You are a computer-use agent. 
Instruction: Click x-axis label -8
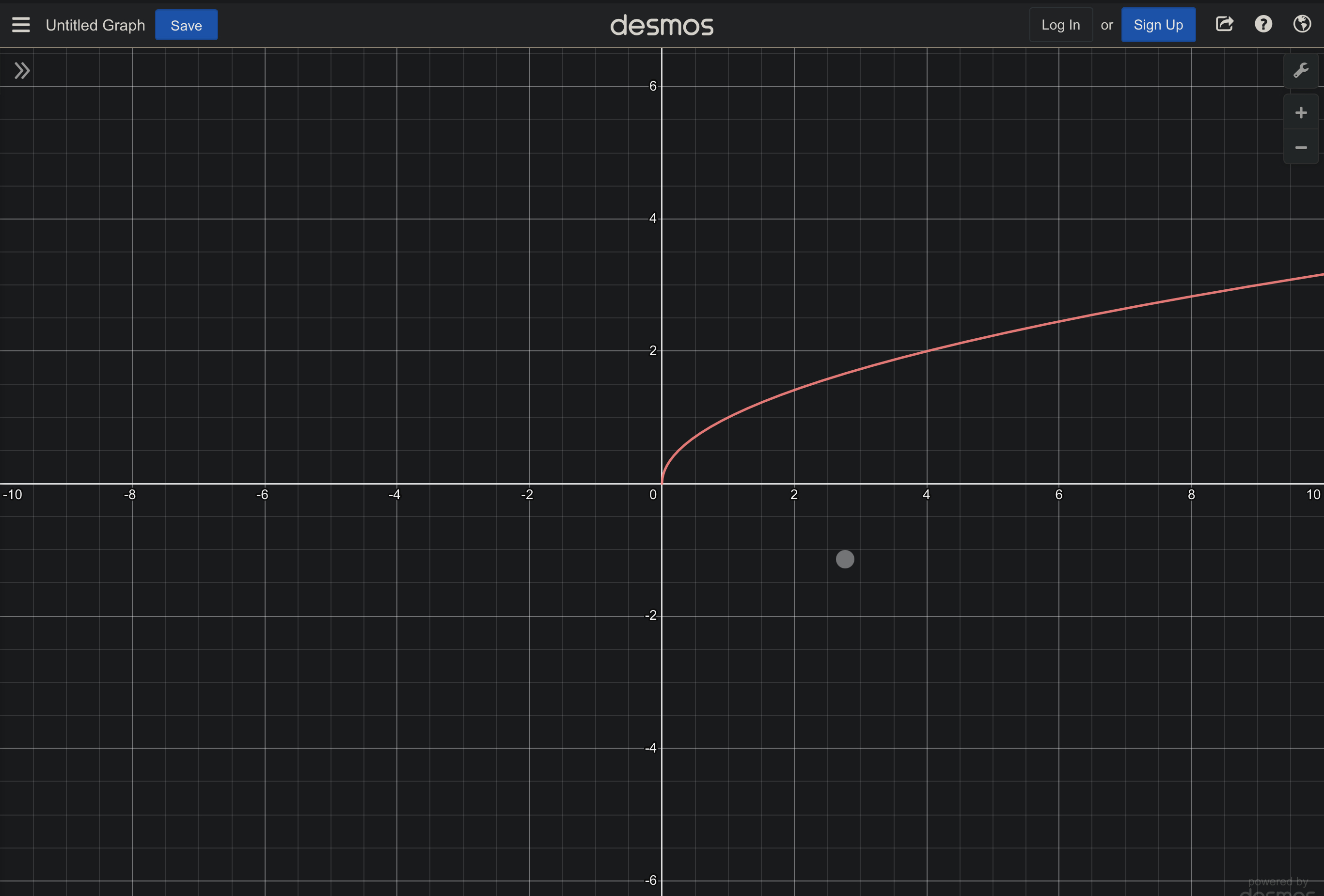(x=130, y=494)
